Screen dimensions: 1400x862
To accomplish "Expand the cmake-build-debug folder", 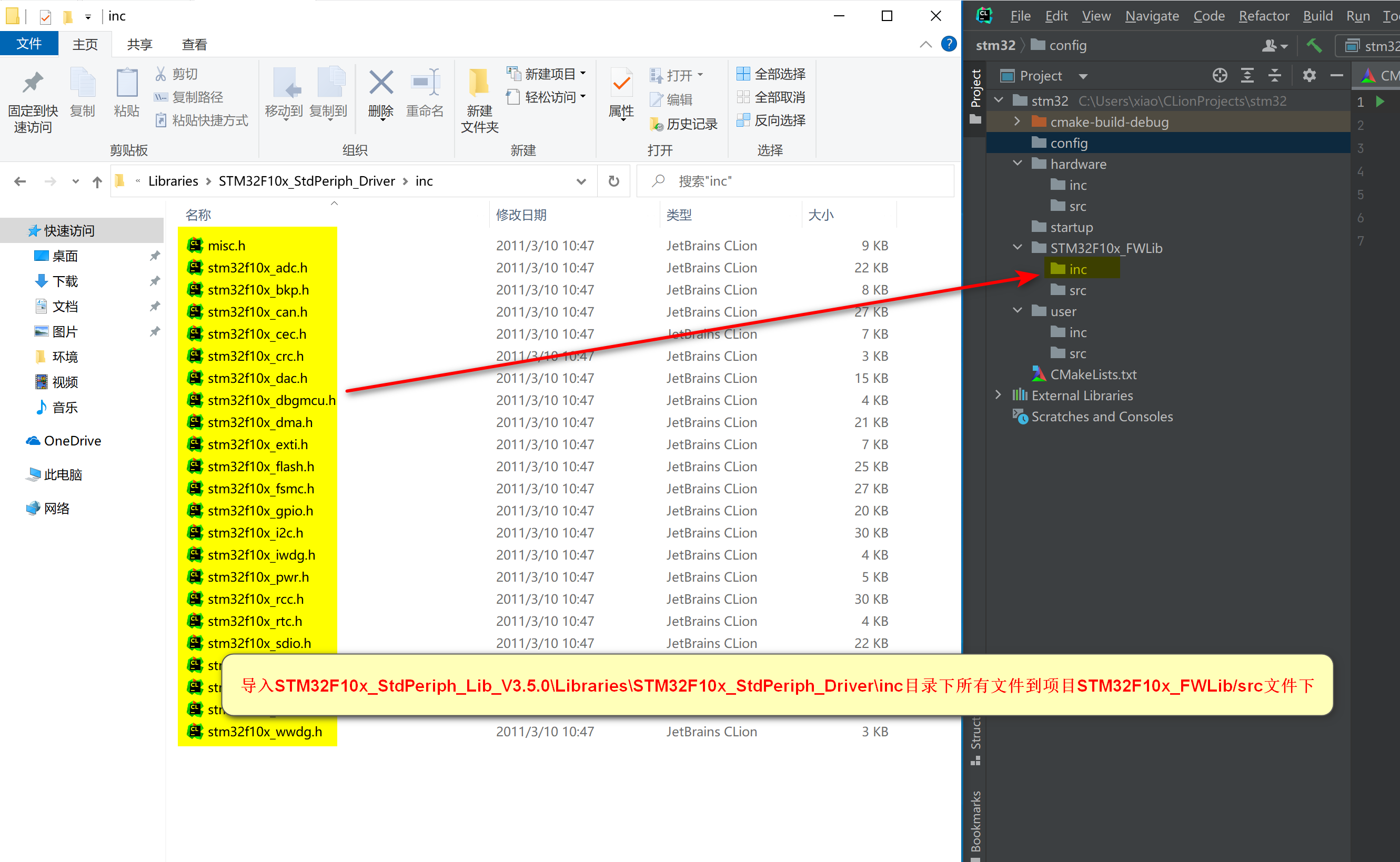I will coord(1017,121).
